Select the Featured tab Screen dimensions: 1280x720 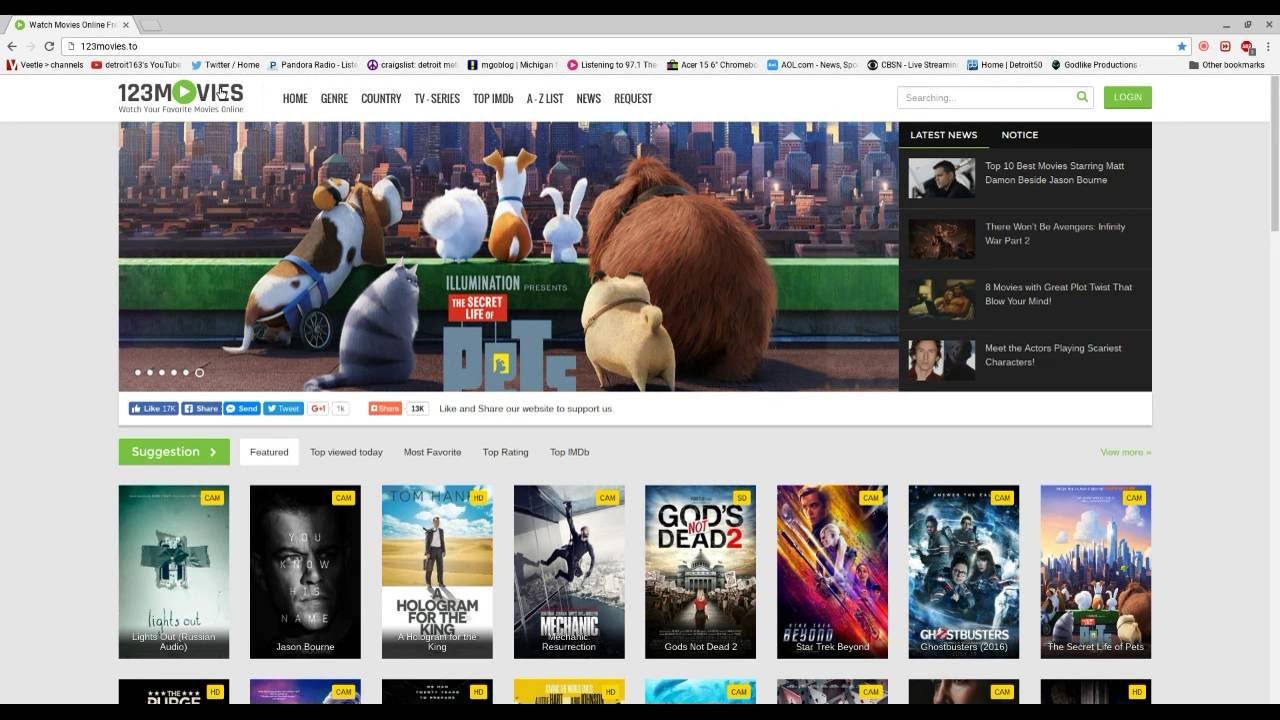point(269,452)
